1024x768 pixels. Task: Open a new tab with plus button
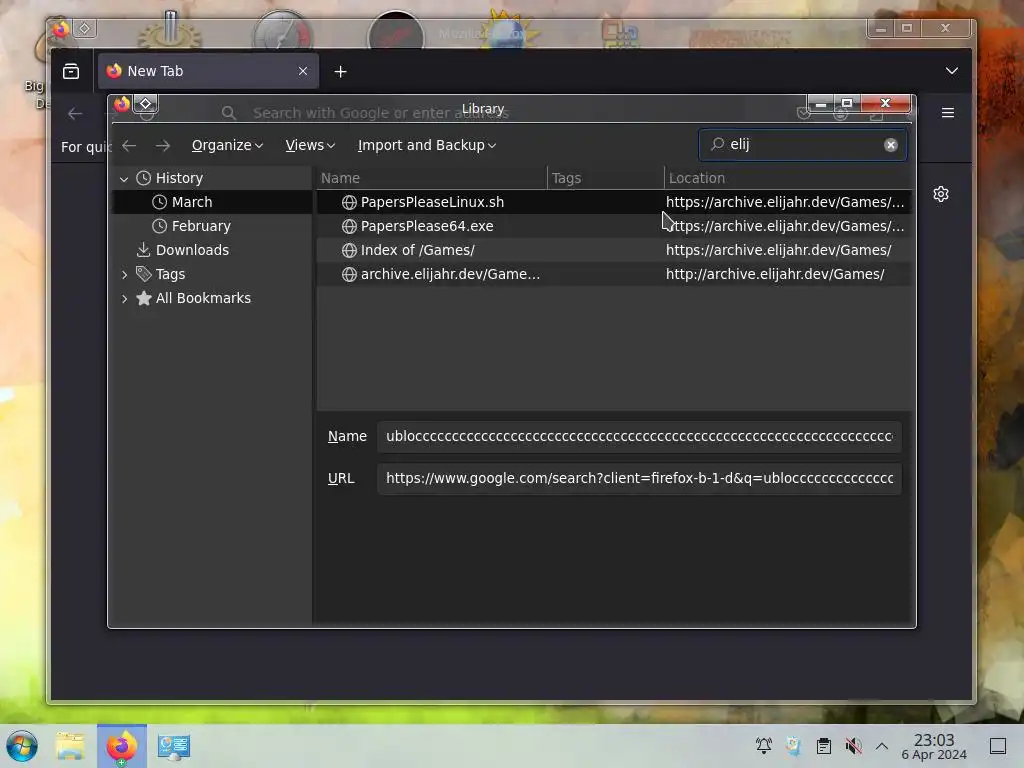coord(340,72)
